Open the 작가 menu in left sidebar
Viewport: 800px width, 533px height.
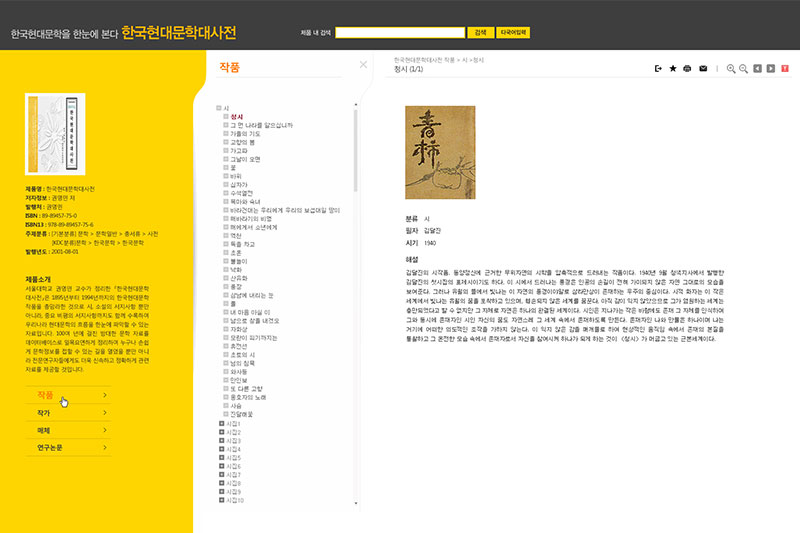tap(68, 413)
